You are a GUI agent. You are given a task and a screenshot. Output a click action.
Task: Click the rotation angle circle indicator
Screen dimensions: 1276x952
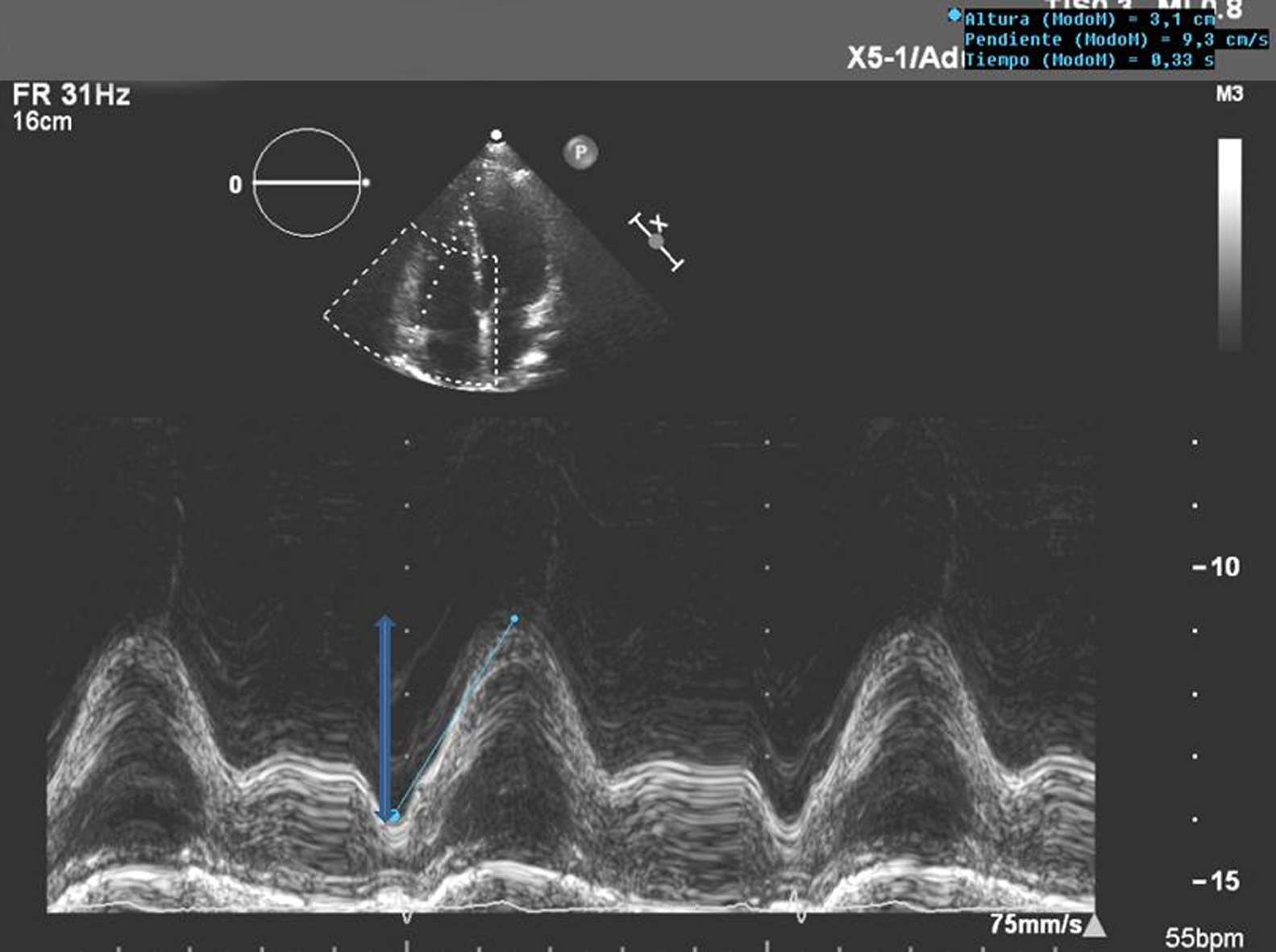[x=306, y=183]
